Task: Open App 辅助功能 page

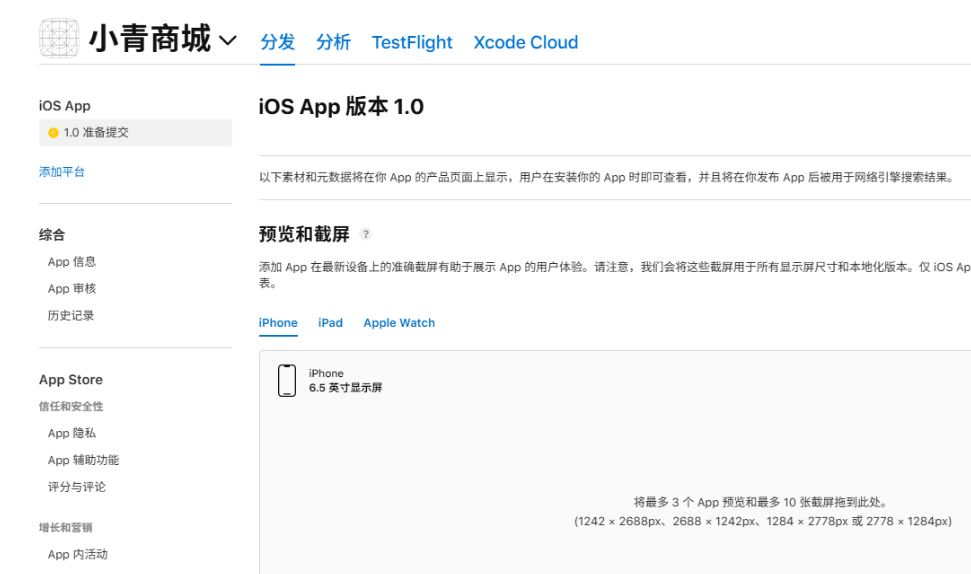Action: [83, 460]
